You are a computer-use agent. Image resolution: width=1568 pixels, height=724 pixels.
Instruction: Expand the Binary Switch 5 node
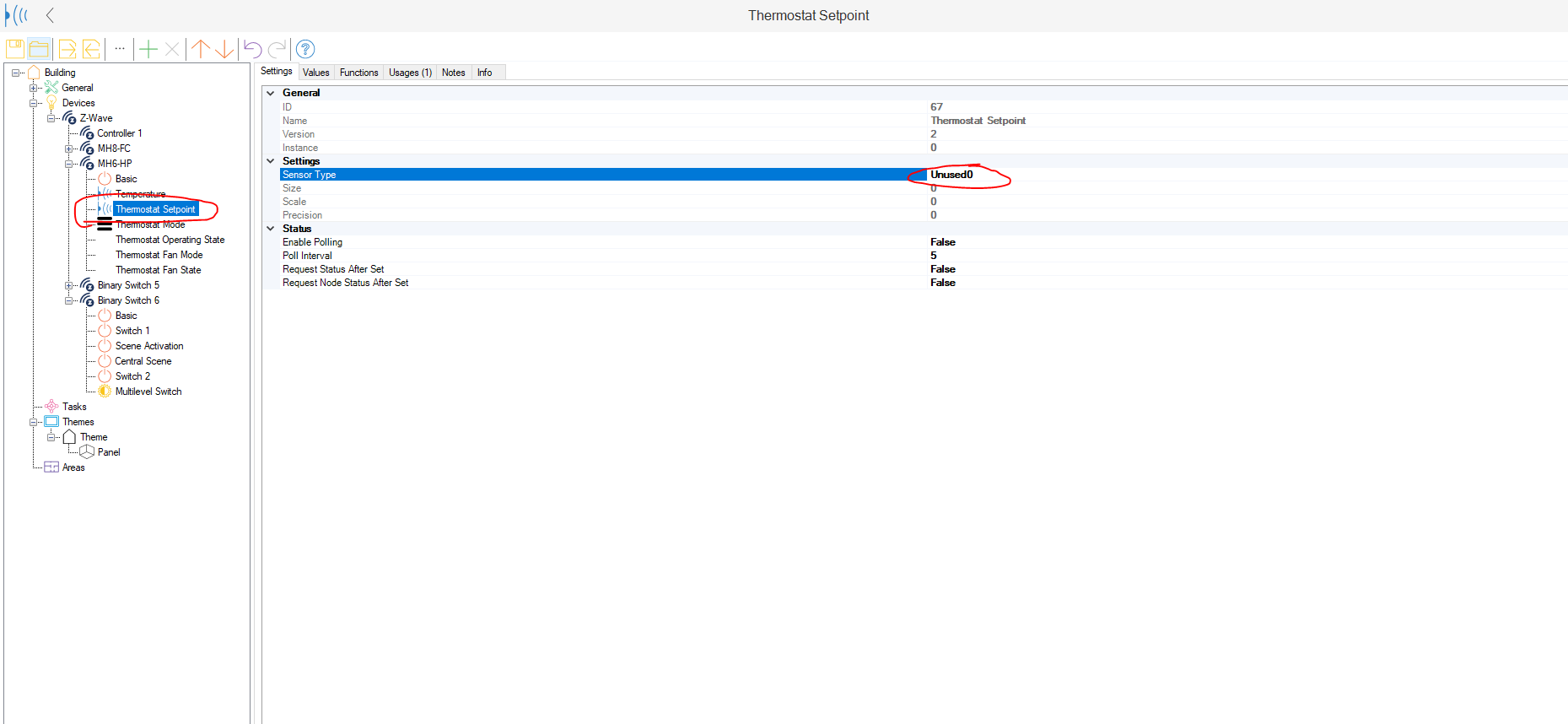69,285
